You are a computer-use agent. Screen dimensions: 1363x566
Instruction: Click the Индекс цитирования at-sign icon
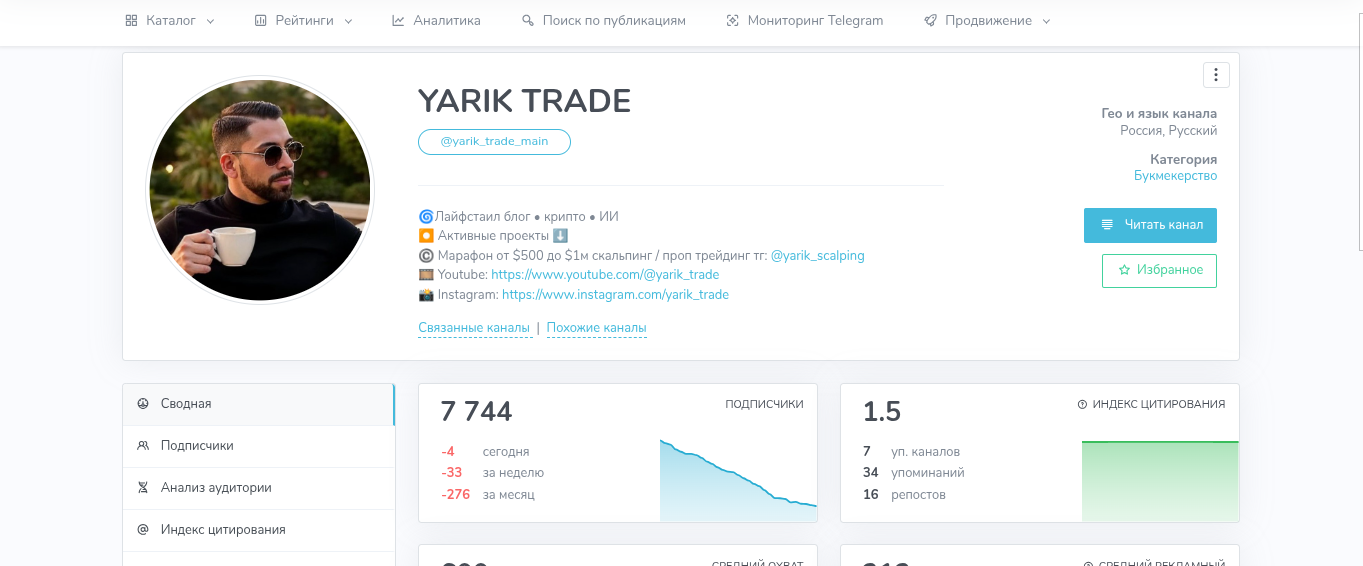[143, 530]
